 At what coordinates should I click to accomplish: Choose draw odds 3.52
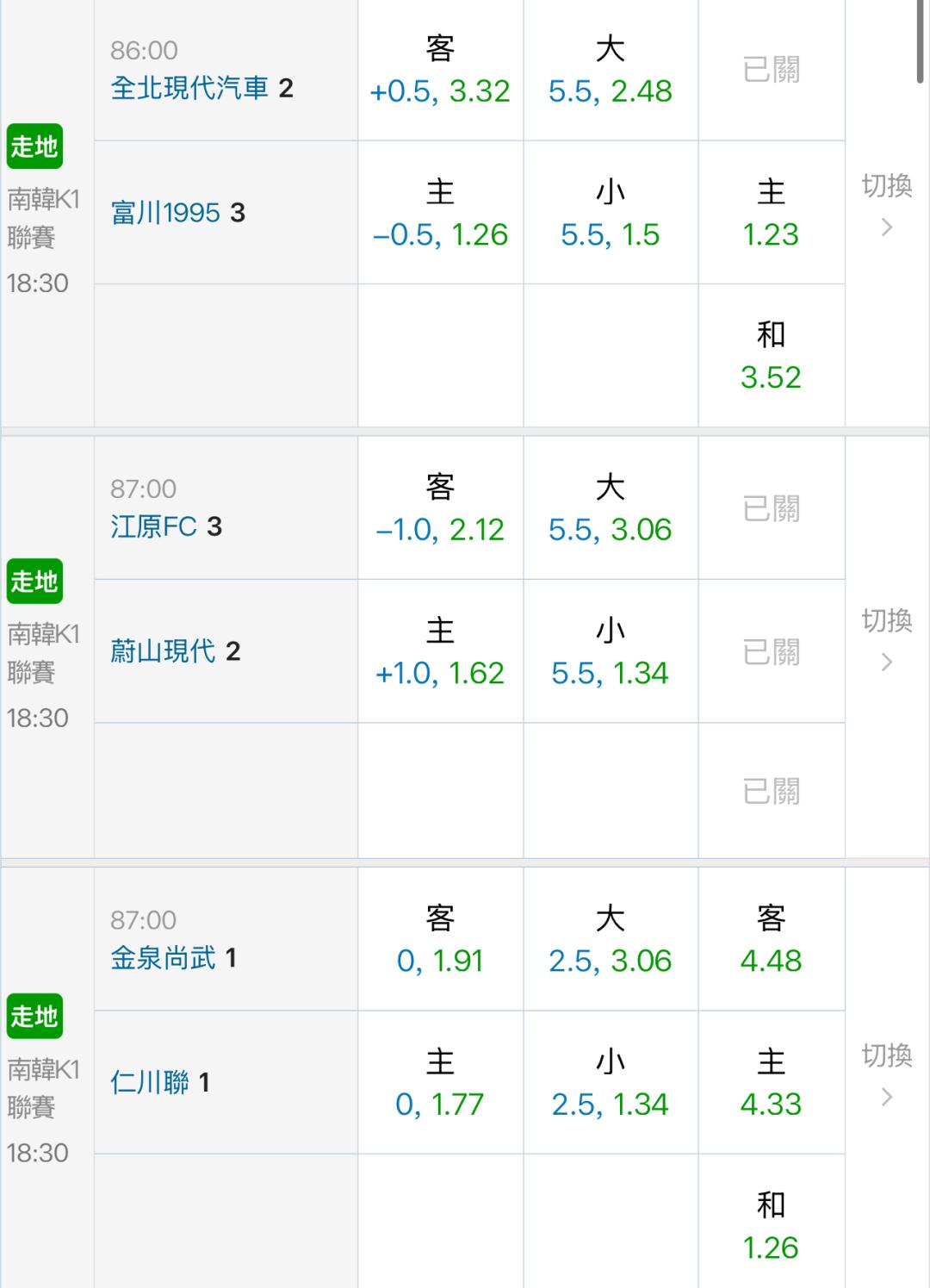(771, 356)
